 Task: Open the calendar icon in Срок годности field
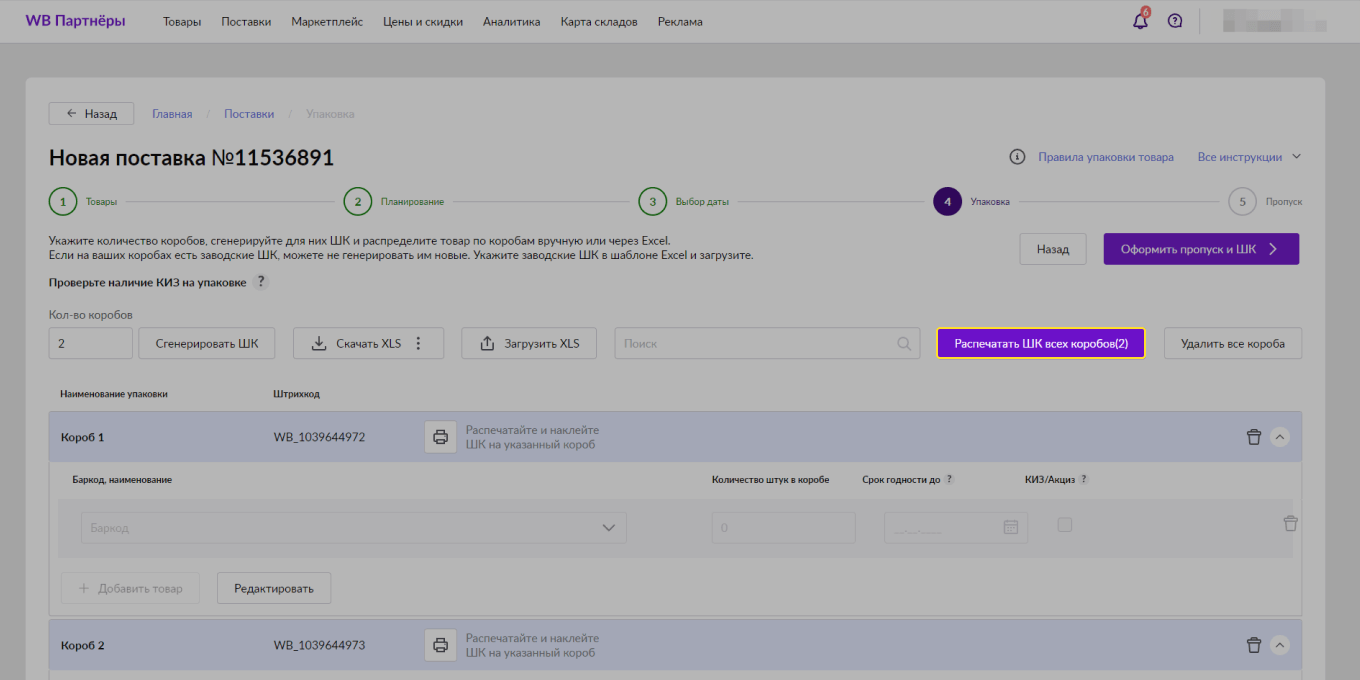click(x=1012, y=527)
